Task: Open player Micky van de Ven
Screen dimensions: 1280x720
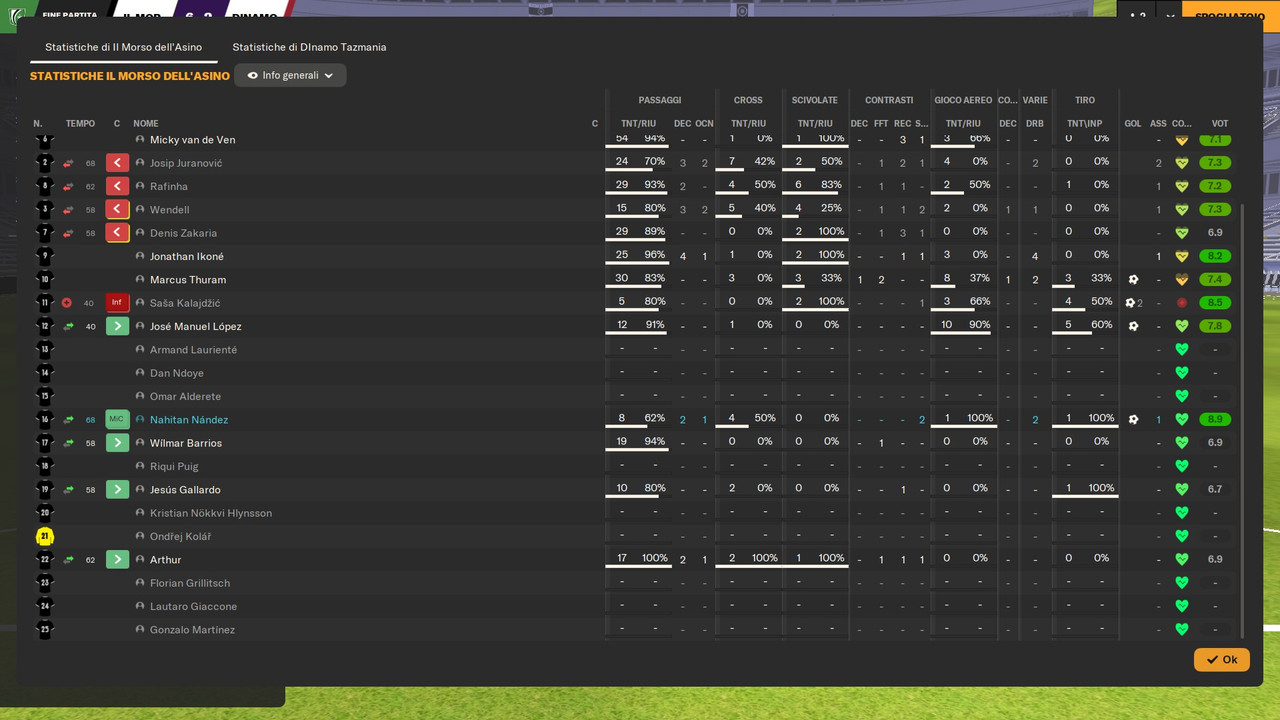Action: [192, 140]
